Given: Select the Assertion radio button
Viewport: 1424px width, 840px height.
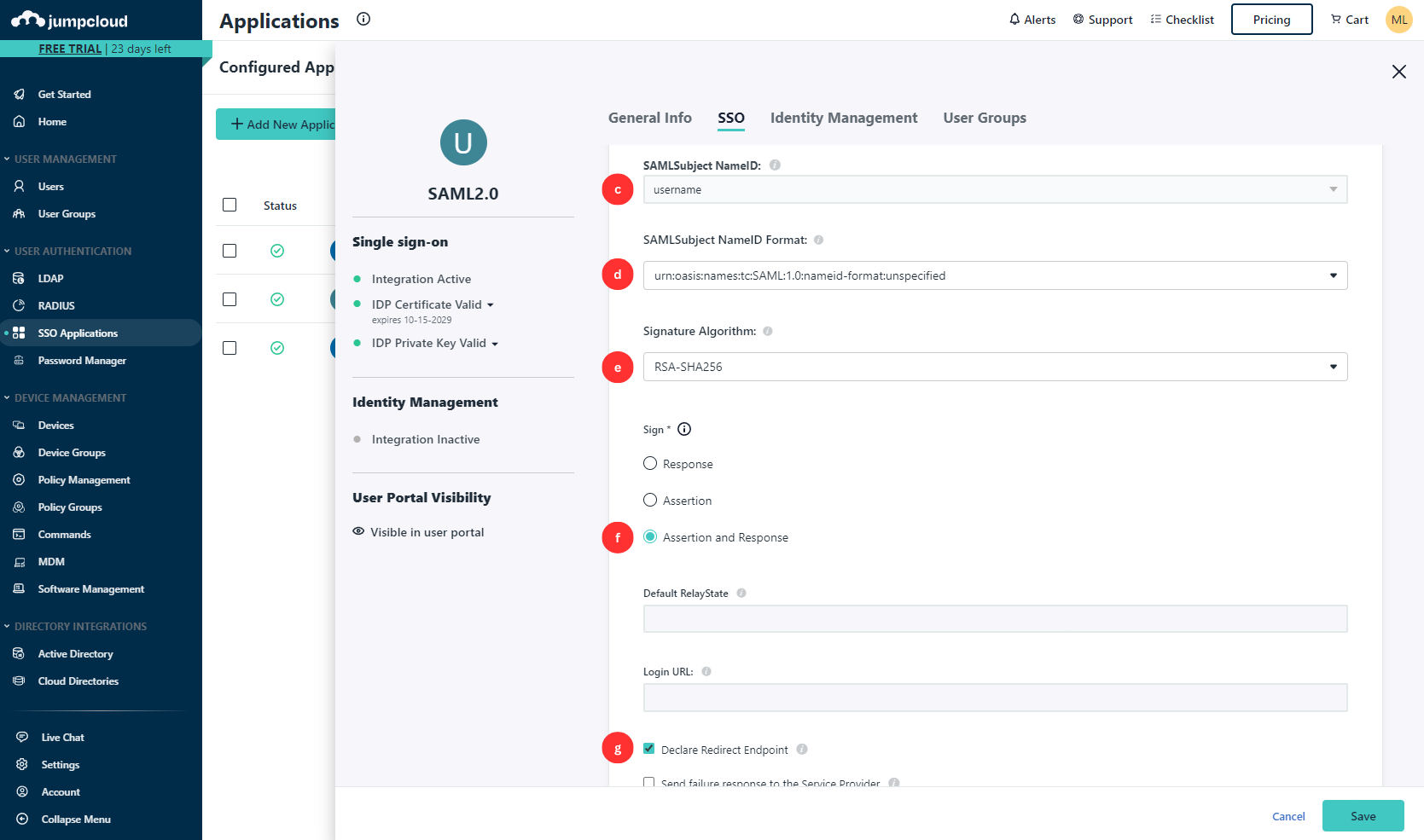Looking at the screenshot, I should click(650, 501).
